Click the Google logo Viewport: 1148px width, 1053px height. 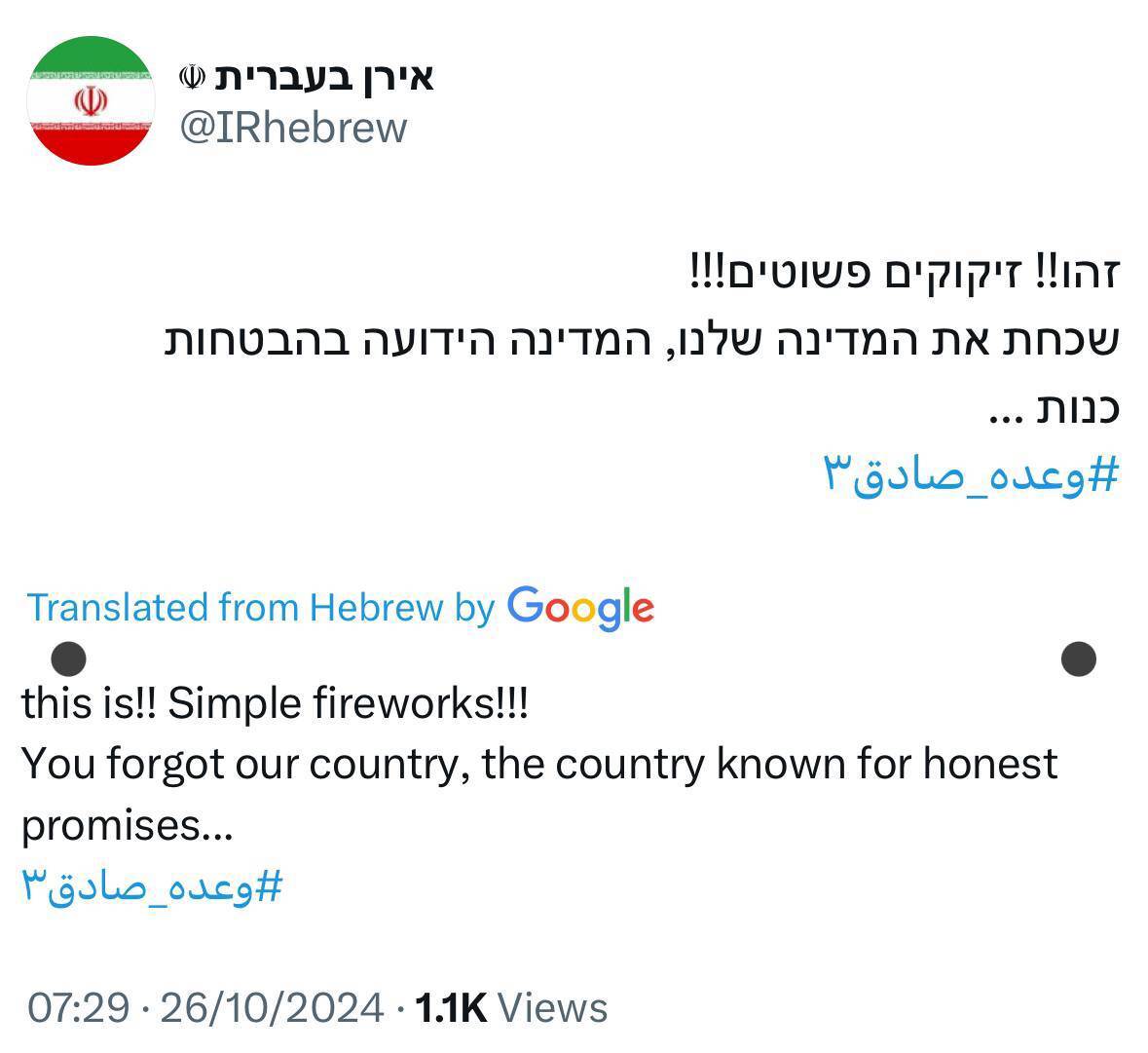pyautogui.click(x=580, y=608)
